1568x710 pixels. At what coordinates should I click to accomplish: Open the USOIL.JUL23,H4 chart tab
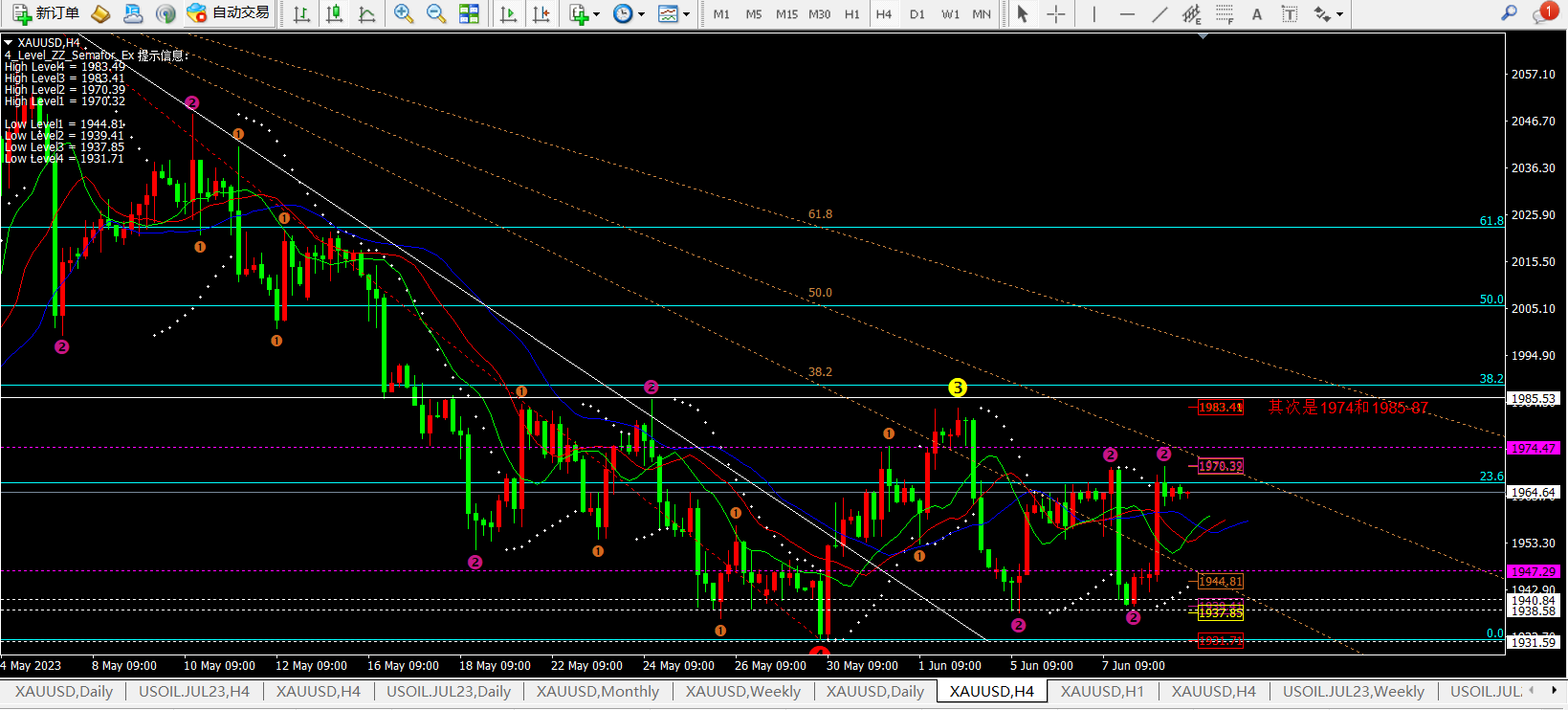point(194,691)
